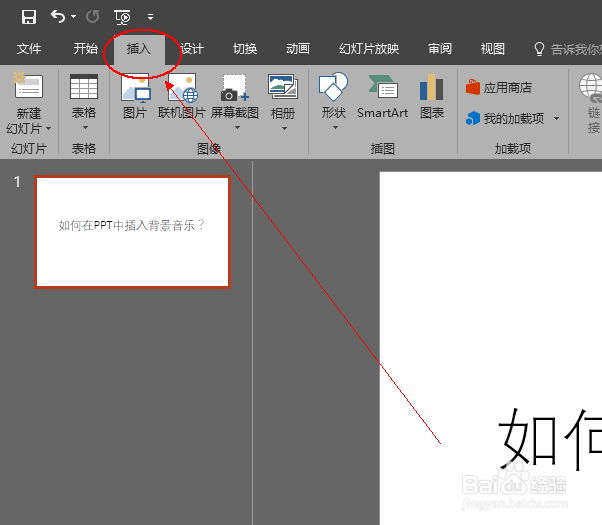Click the 屏幕截图 camera icon
Screen dimensions: 602x525
235,88
